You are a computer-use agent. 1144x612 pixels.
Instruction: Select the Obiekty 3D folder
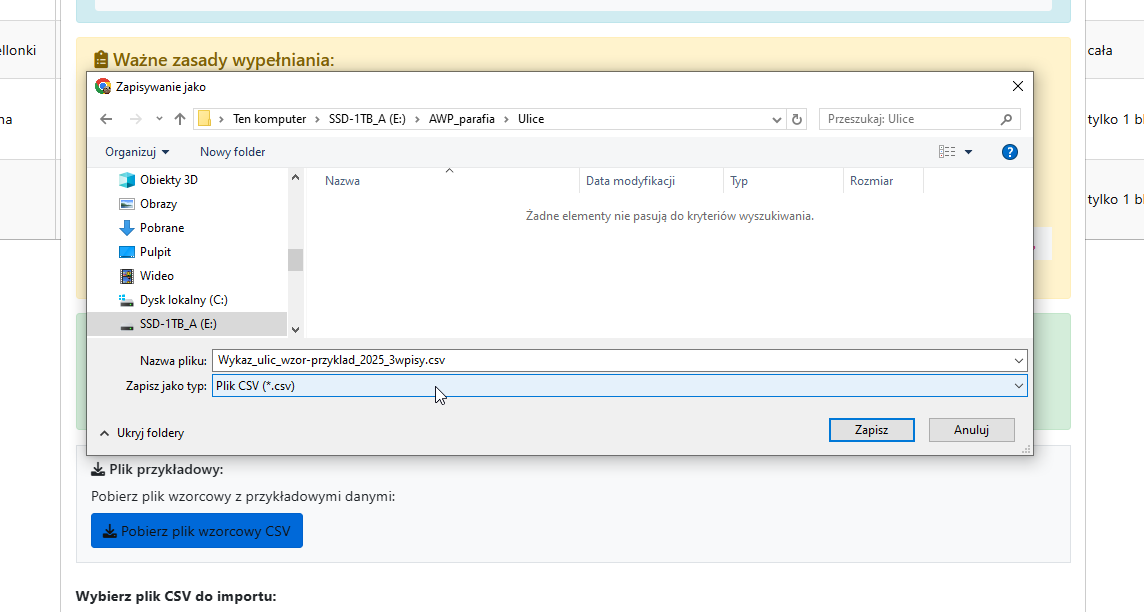point(168,180)
